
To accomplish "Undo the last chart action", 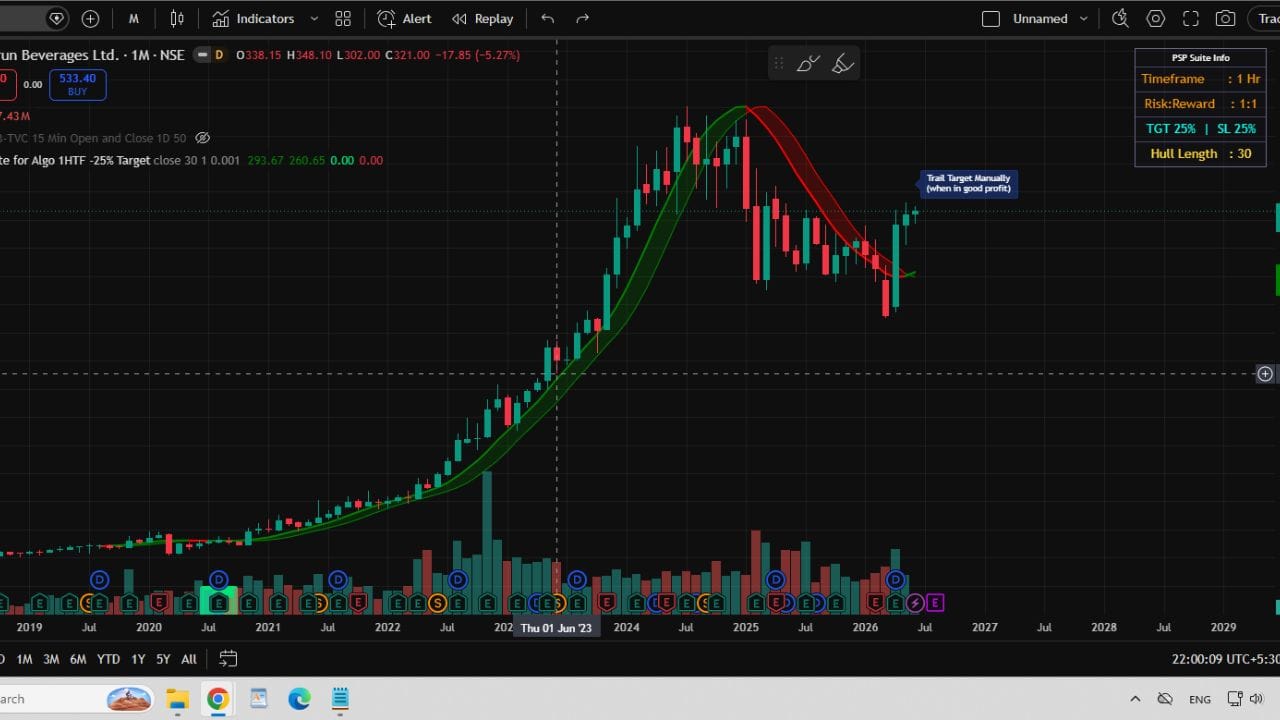I will tap(547, 19).
